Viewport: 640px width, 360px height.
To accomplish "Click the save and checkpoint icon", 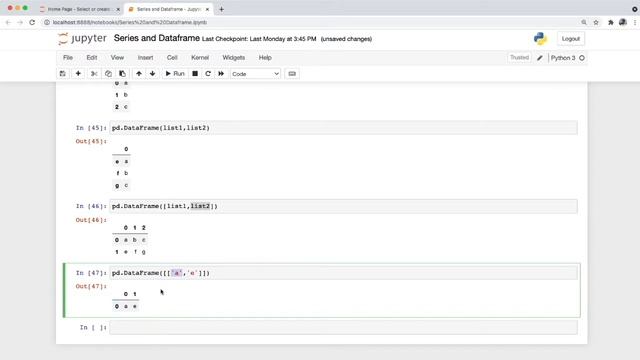I will [x=62, y=74].
